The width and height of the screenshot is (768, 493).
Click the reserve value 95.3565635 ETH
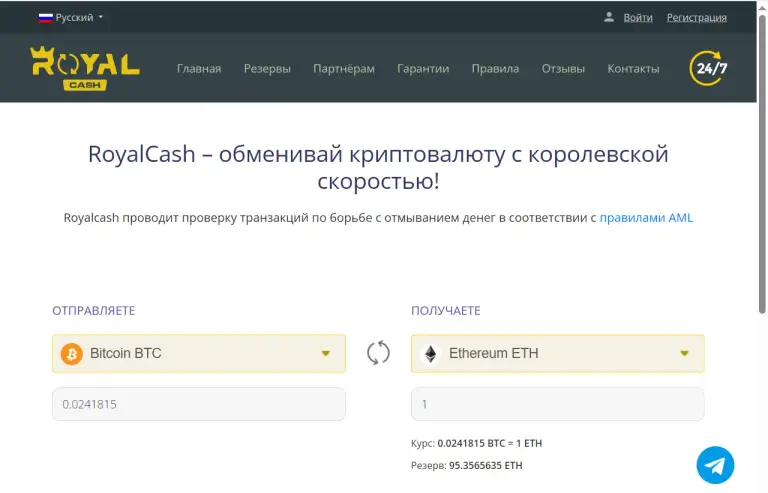coord(486,466)
